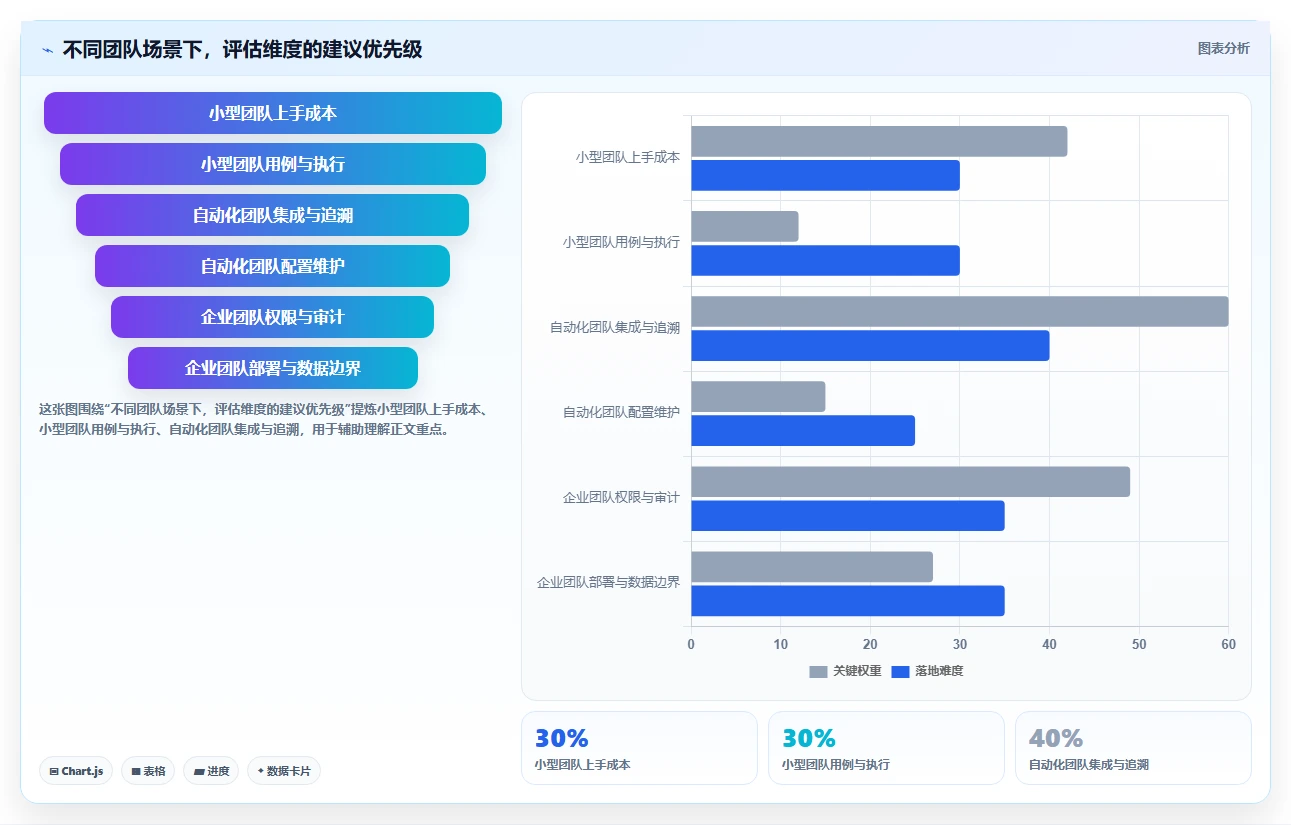Image resolution: width=1291 pixels, height=825 pixels.
Task: Click the Chart.js tag chip
Action: [76, 771]
